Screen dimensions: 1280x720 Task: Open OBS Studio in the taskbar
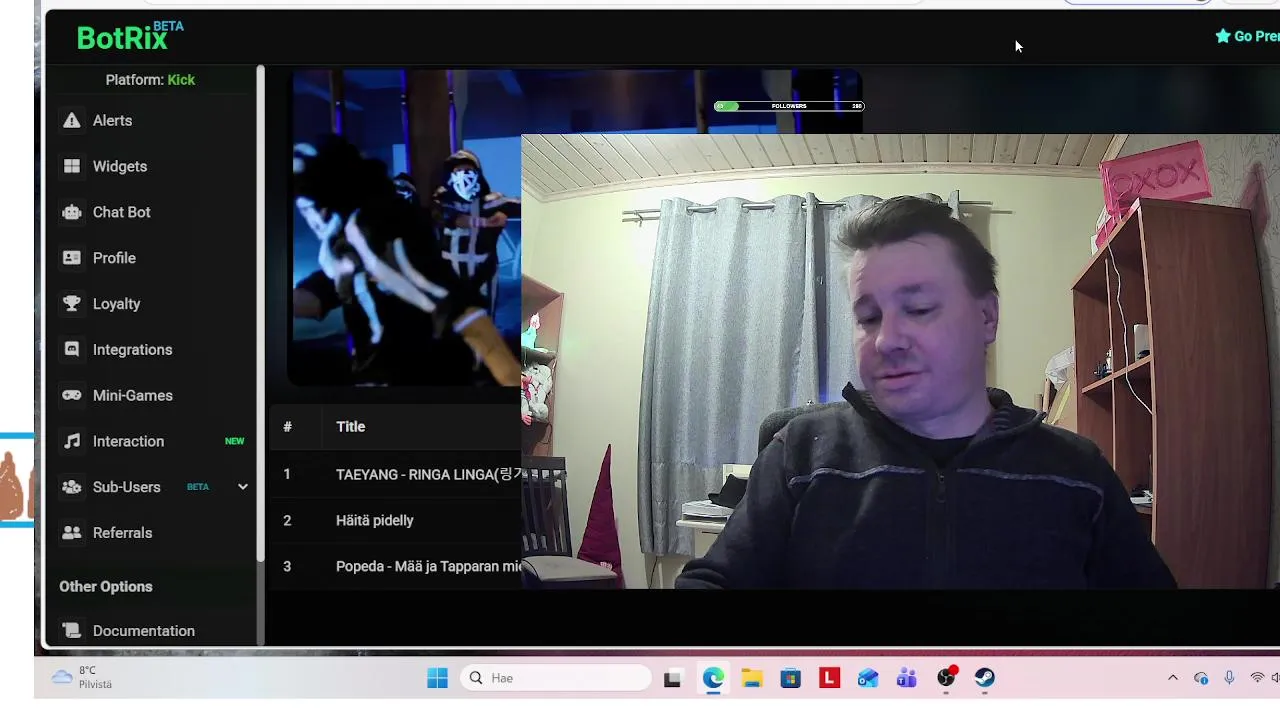[x=946, y=678]
